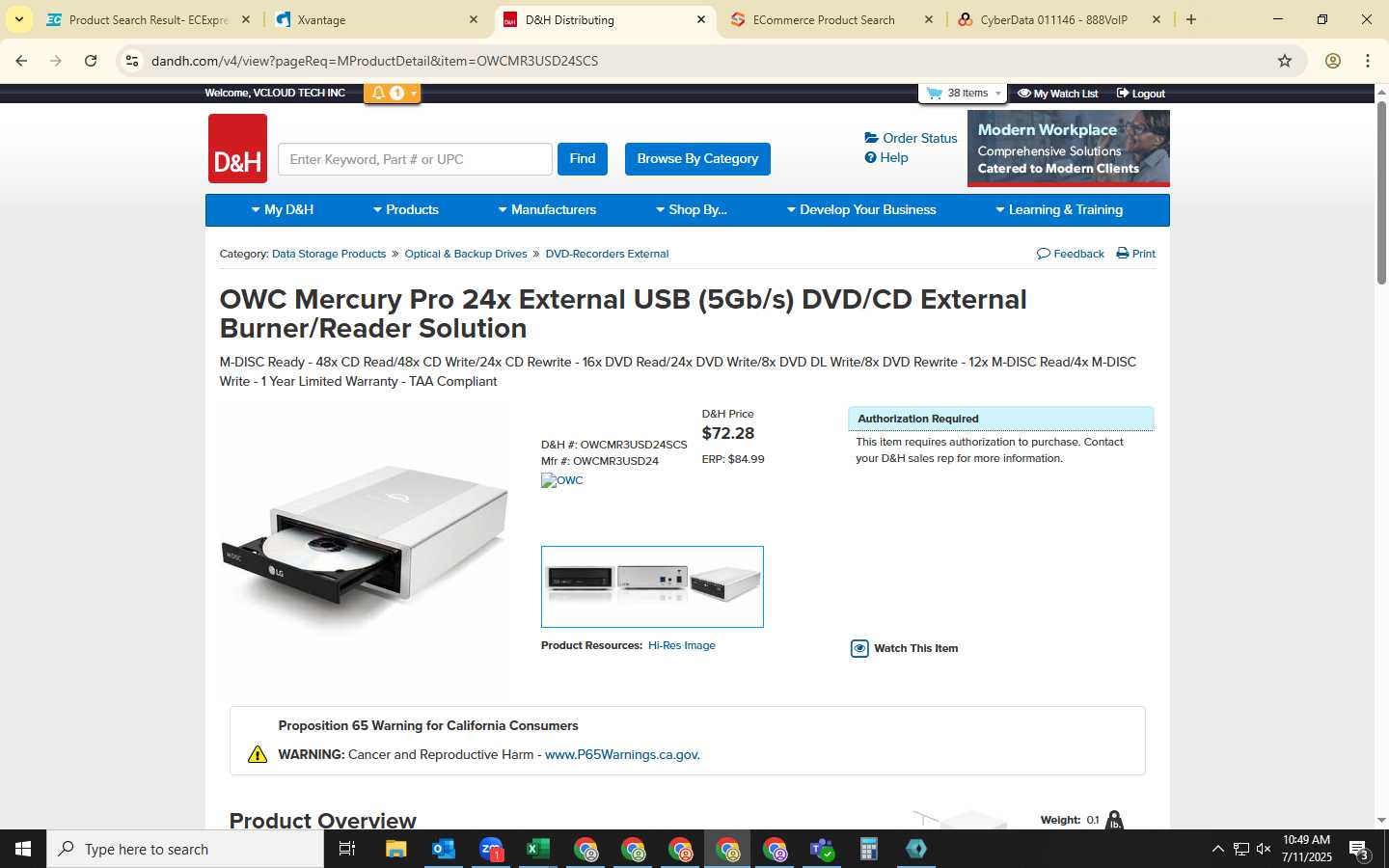Open the Hi-Res Image link
Viewport: 1389px width, 868px height.
(682, 645)
